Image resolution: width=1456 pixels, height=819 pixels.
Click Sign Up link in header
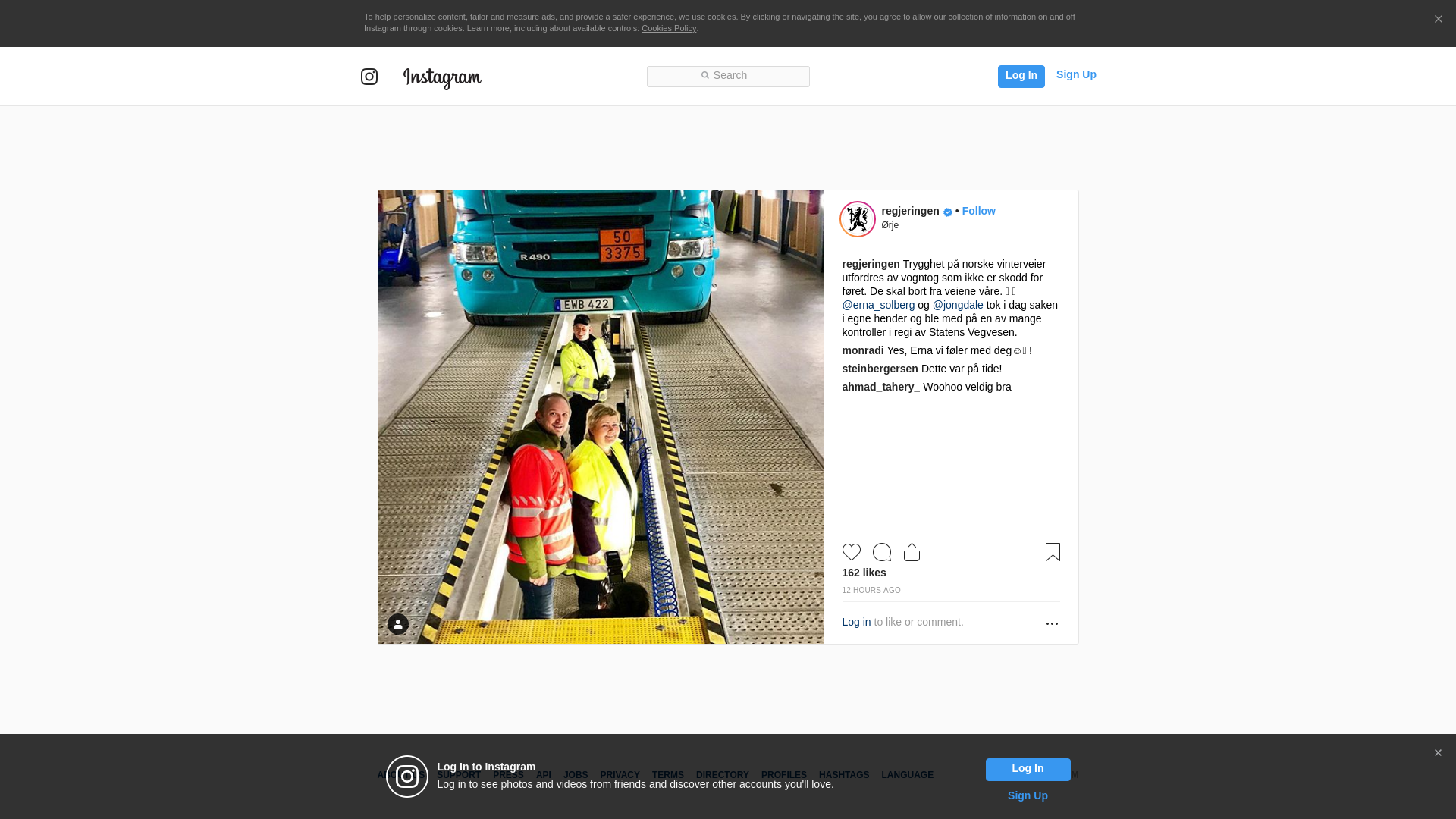coord(1075,74)
